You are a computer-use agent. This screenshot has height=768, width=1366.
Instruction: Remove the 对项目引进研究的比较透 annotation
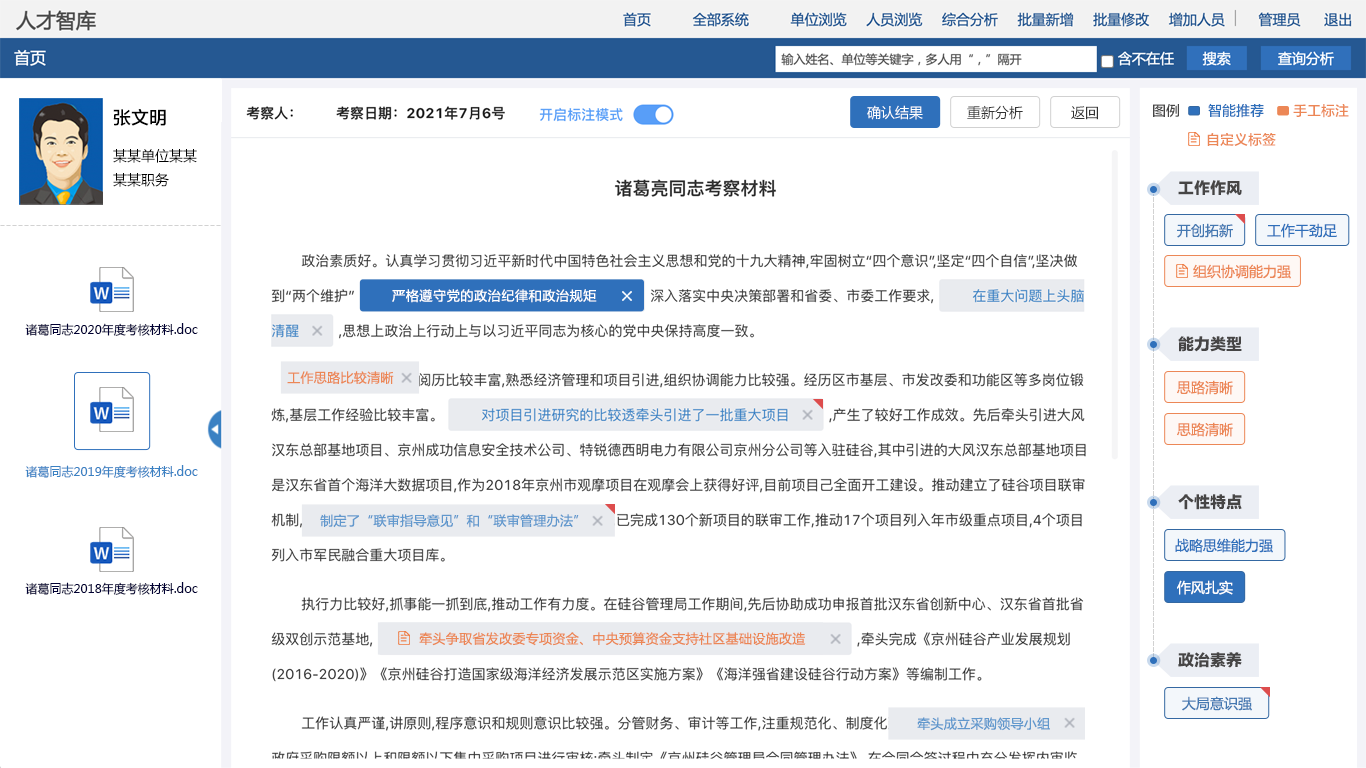click(807, 415)
